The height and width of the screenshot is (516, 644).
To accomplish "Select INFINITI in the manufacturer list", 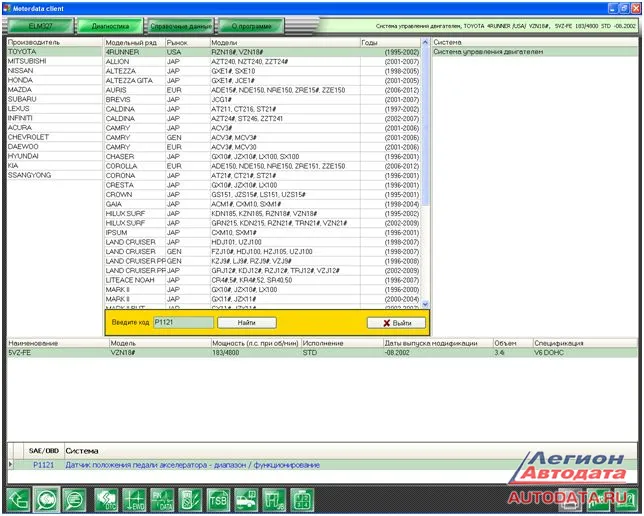I will (x=54, y=118).
